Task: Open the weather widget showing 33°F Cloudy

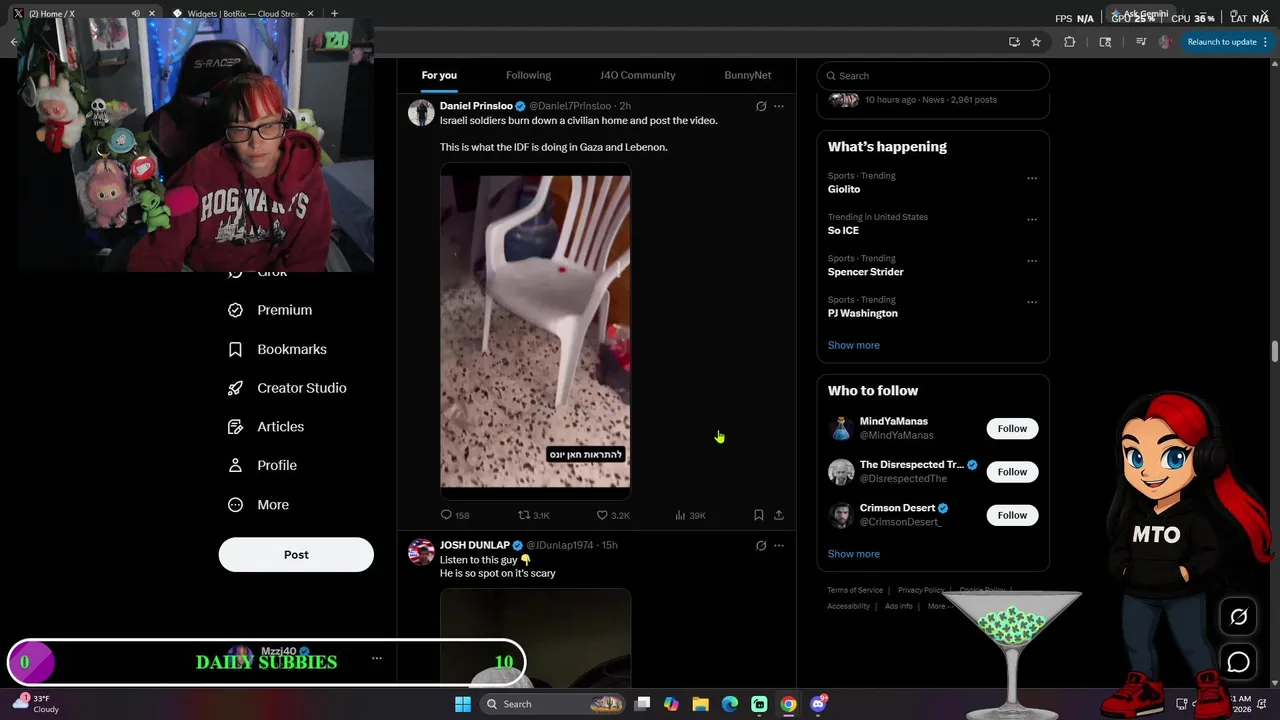Action: click(x=36, y=704)
